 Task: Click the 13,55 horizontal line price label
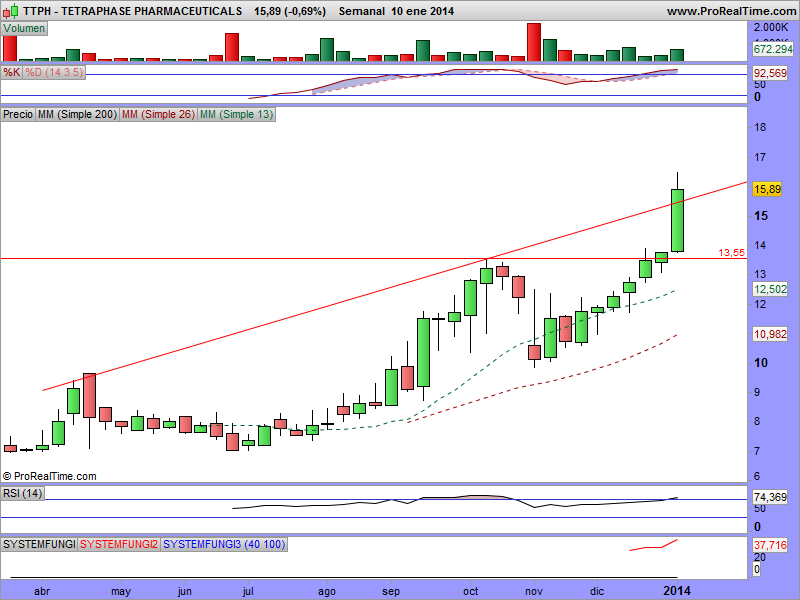click(x=732, y=253)
